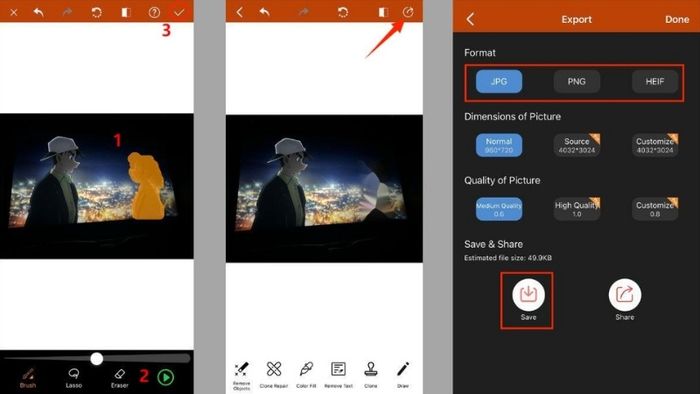Image resolution: width=700 pixels, height=394 pixels.
Task: Tap the orange highlighted figure in the photo
Action: (x=146, y=186)
